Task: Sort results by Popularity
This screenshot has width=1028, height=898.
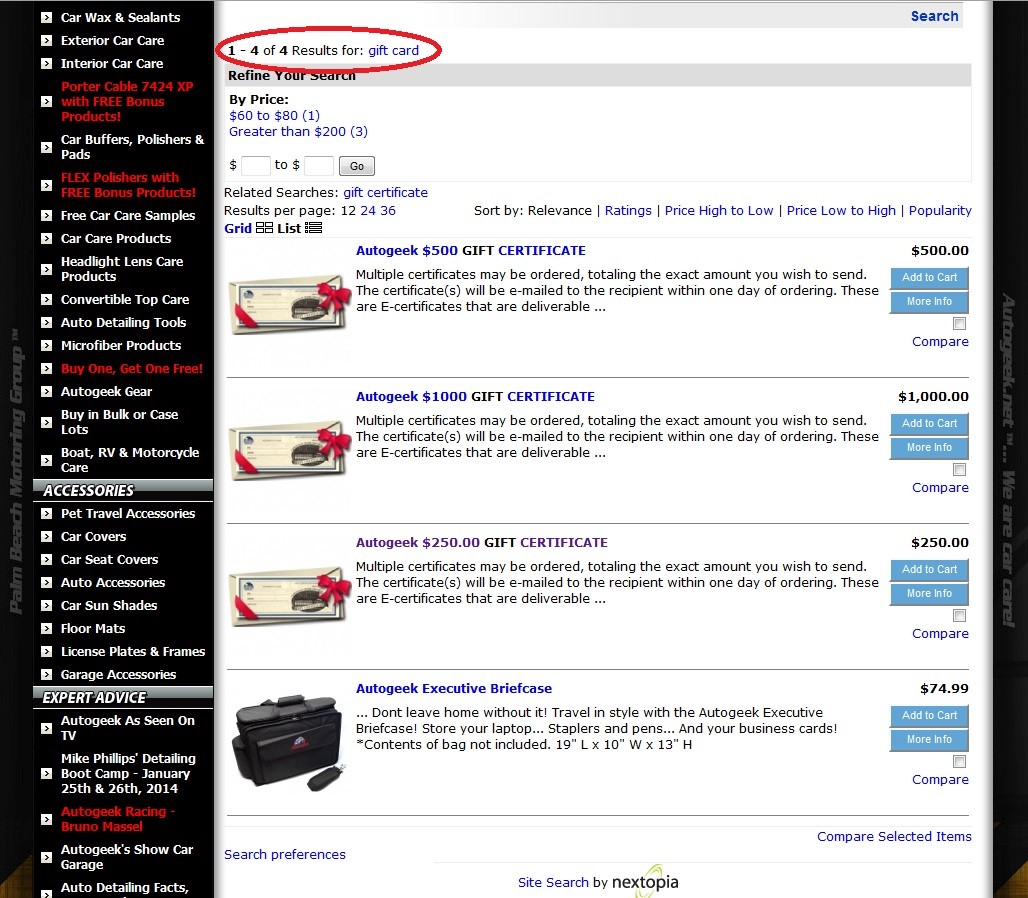Action: (939, 211)
